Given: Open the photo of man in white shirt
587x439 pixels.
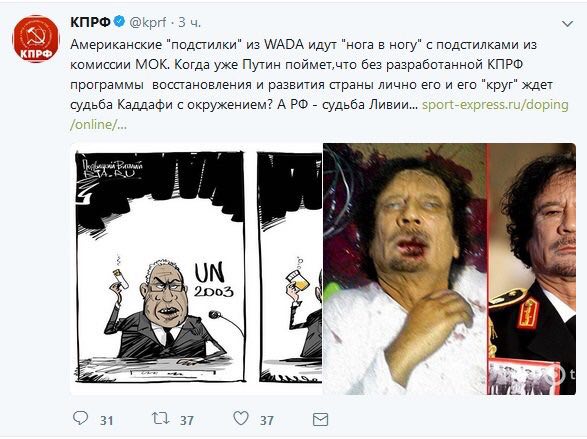Looking at the screenshot, I should (x=405, y=269).
